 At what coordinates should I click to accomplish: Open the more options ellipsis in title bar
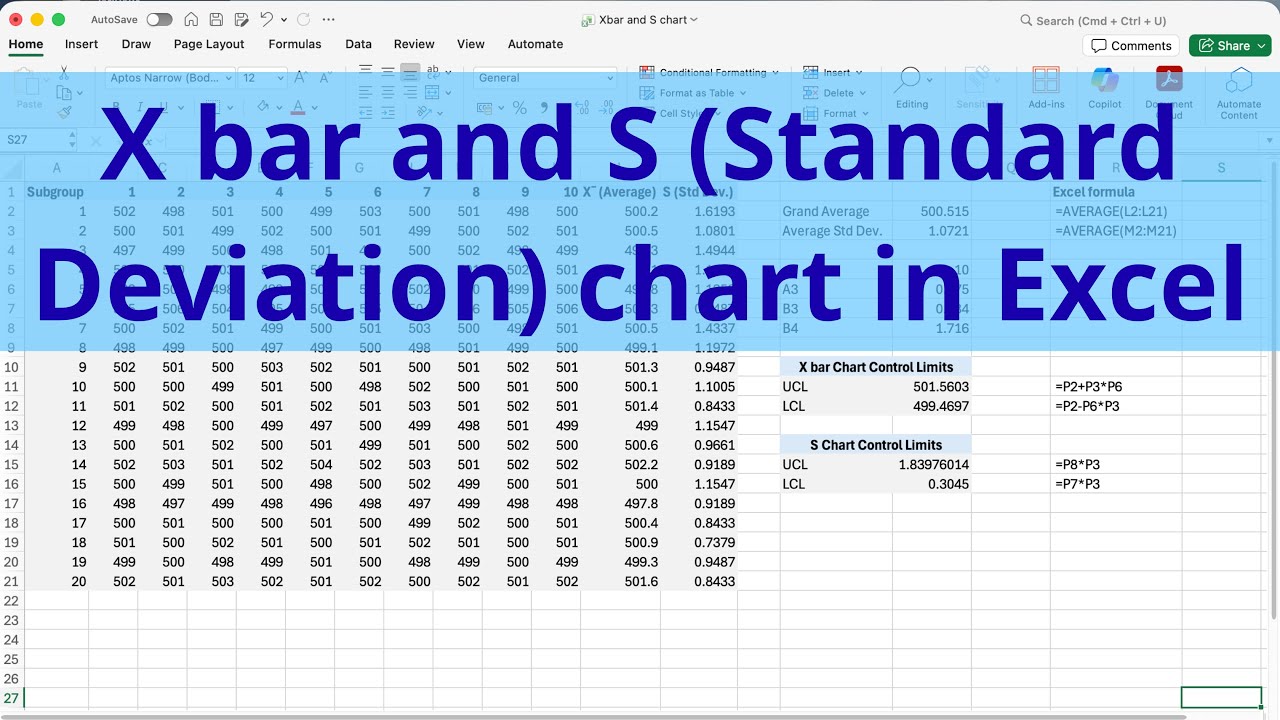click(330, 20)
